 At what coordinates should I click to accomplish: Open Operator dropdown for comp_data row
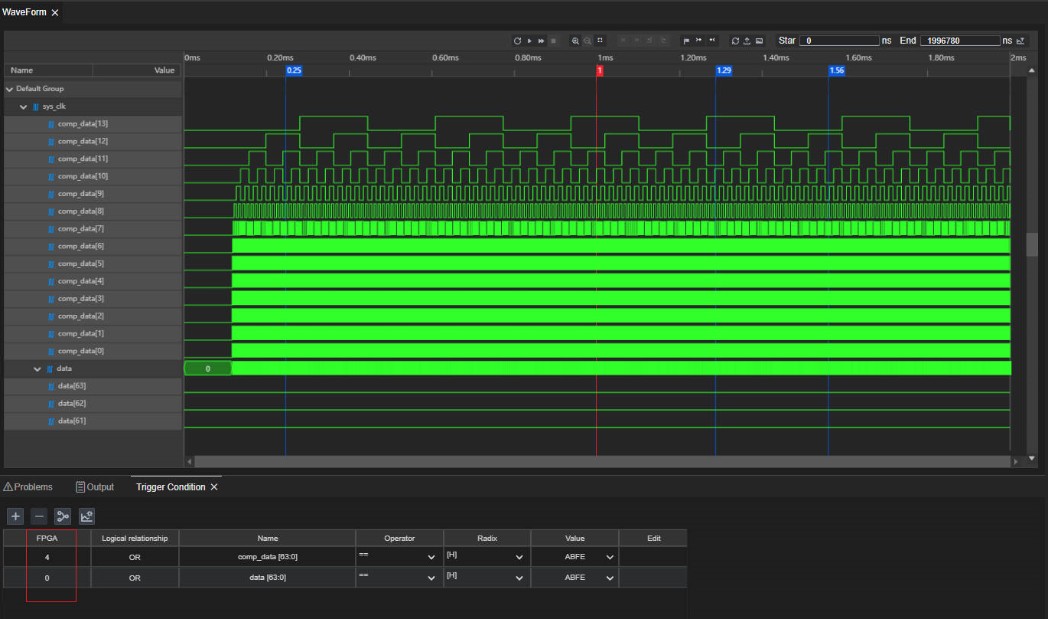431,557
